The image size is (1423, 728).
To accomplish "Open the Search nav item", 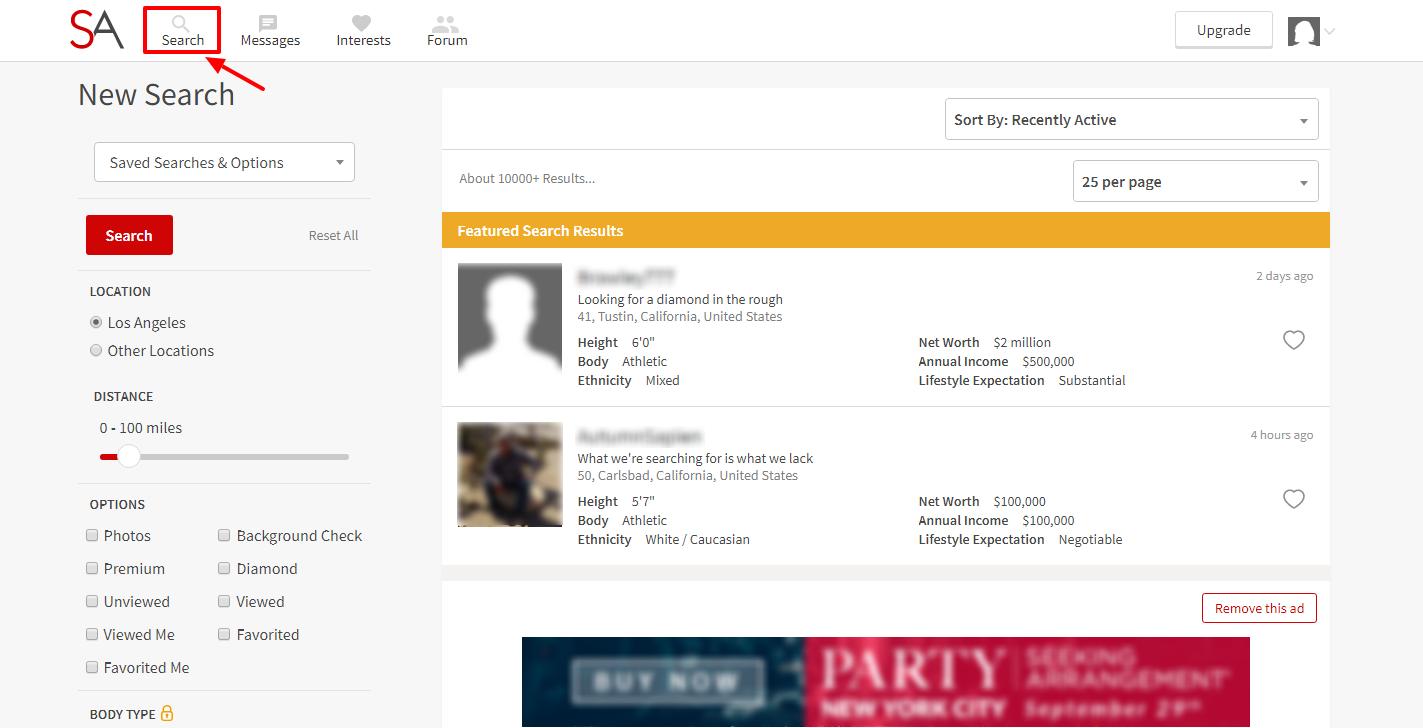I will 182,30.
